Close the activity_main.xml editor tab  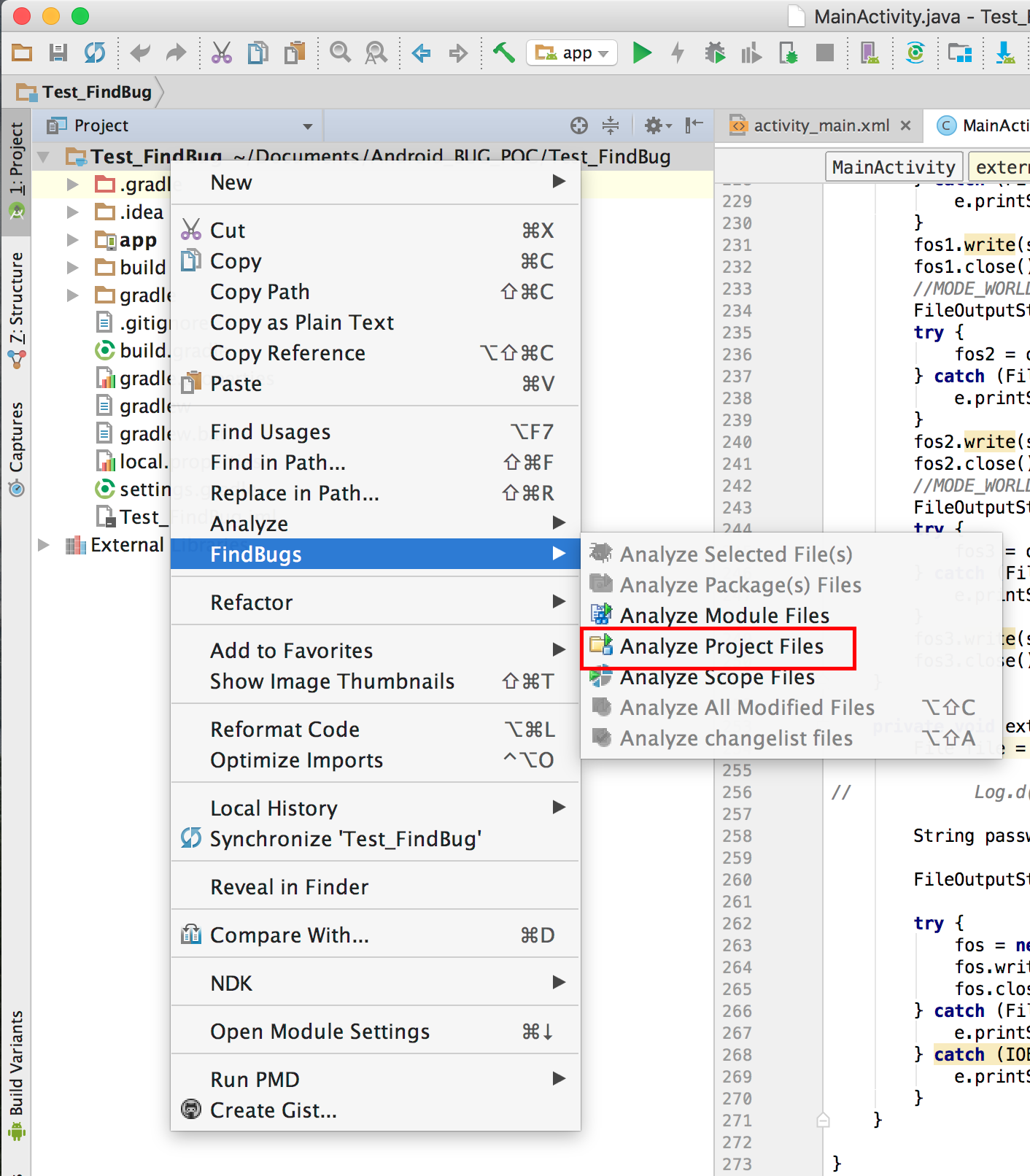906,125
